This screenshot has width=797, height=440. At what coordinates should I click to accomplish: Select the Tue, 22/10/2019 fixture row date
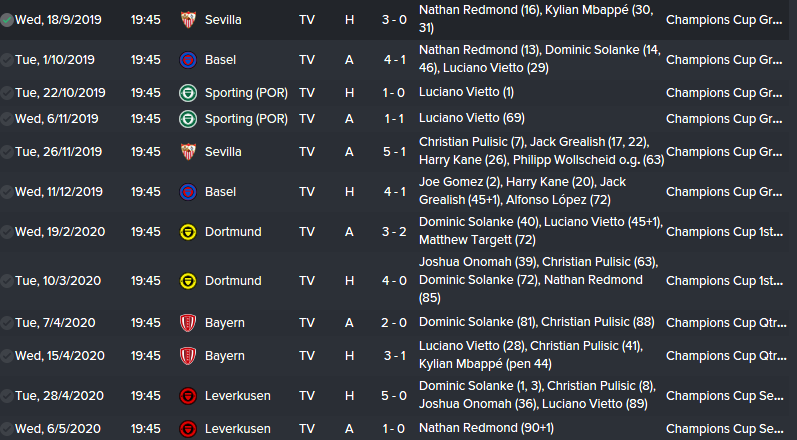[60, 93]
